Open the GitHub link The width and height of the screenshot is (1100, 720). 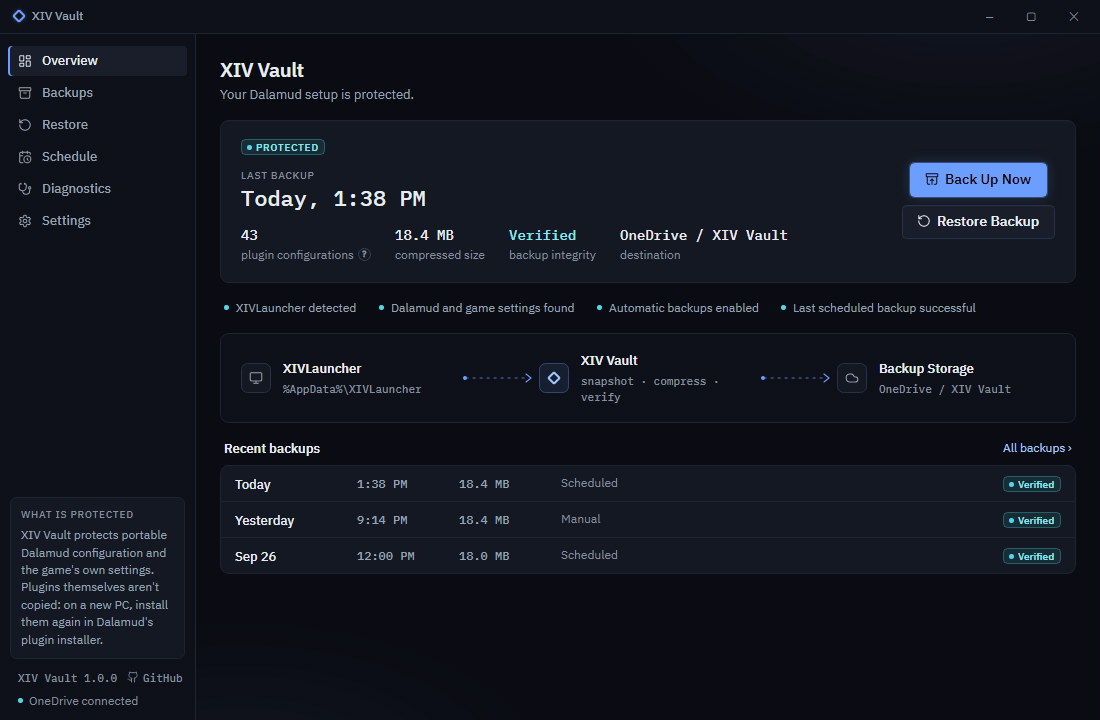pyautogui.click(x=155, y=678)
